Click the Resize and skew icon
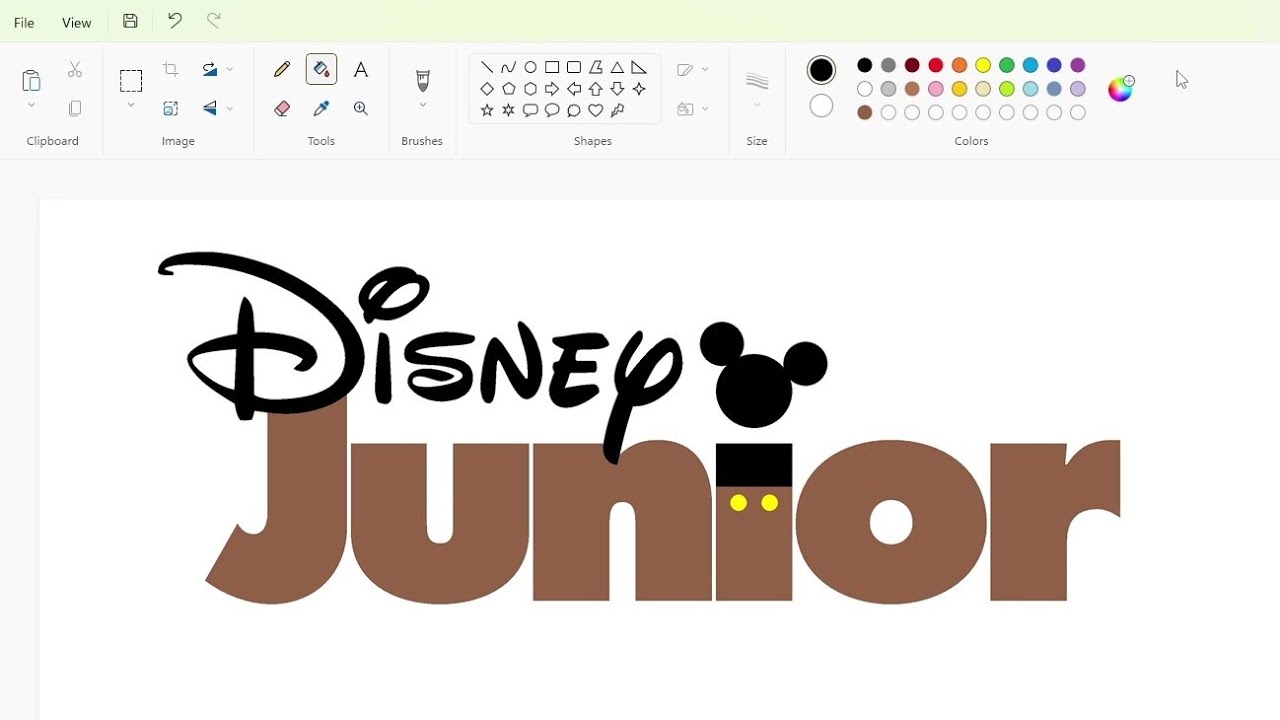The height and width of the screenshot is (720, 1280). coord(171,108)
